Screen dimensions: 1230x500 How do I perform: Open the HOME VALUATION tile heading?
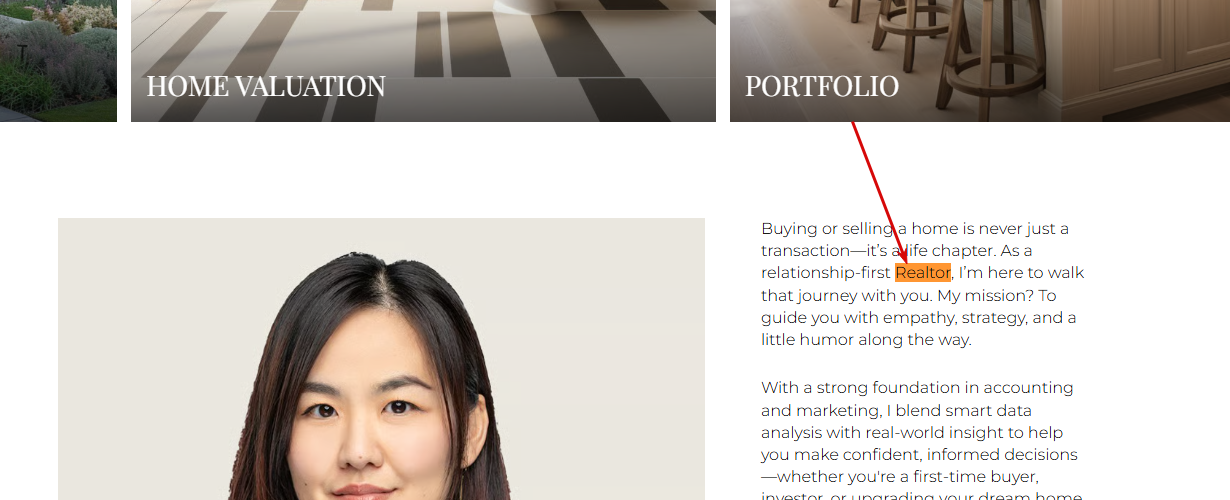pos(266,87)
